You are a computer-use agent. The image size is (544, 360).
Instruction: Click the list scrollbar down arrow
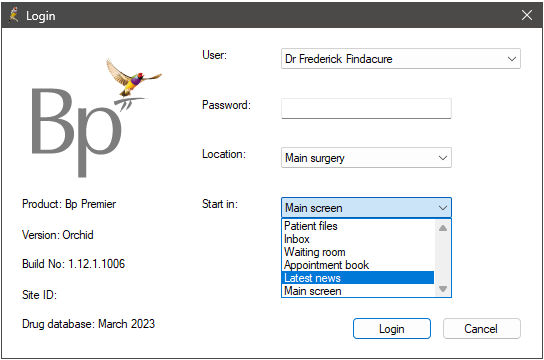coord(443,289)
